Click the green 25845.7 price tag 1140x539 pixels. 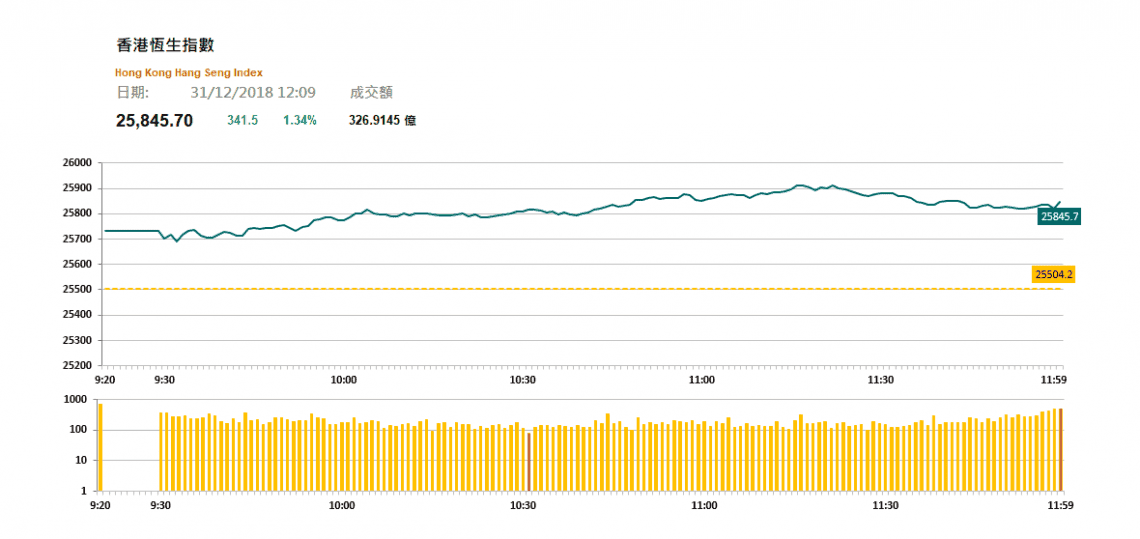pyautogui.click(x=1059, y=215)
